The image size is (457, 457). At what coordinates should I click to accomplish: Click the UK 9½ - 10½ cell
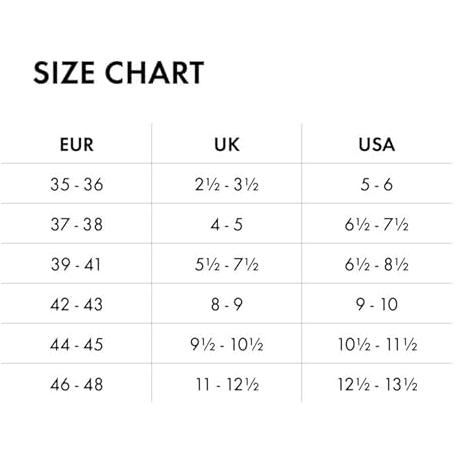click(x=227, y=344)
